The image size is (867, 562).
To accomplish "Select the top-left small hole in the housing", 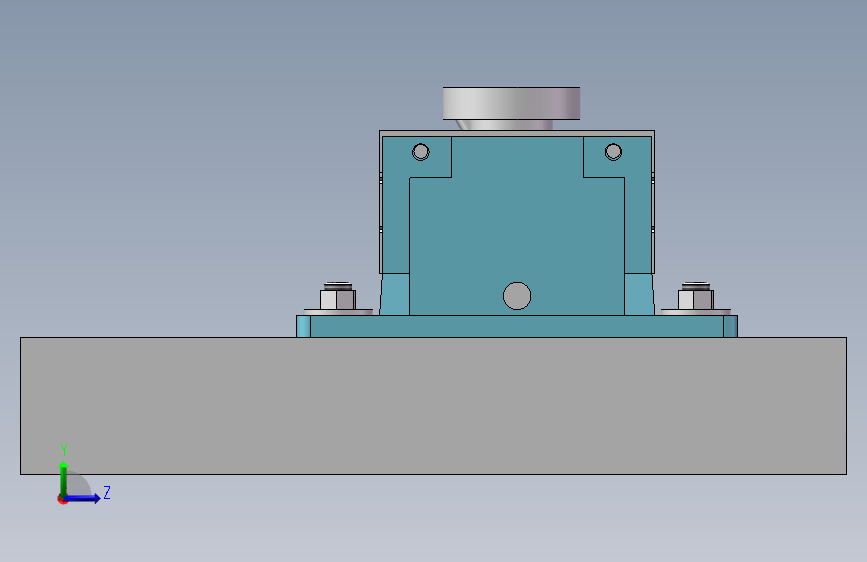I will click(x=421, y=152).
